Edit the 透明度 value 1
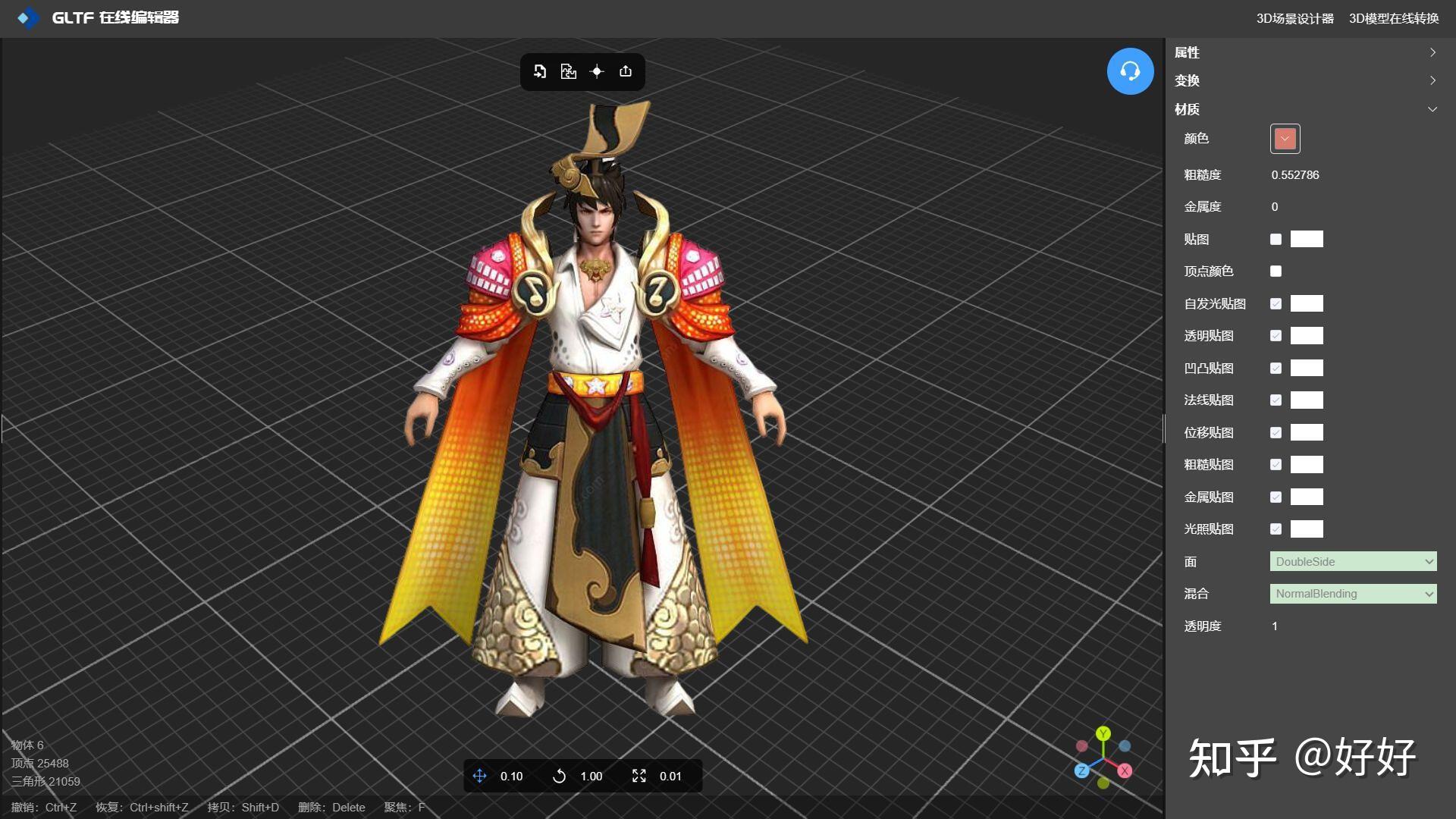The height and width of the screenshot is (819, 1456). click(x=1275, y=626)
